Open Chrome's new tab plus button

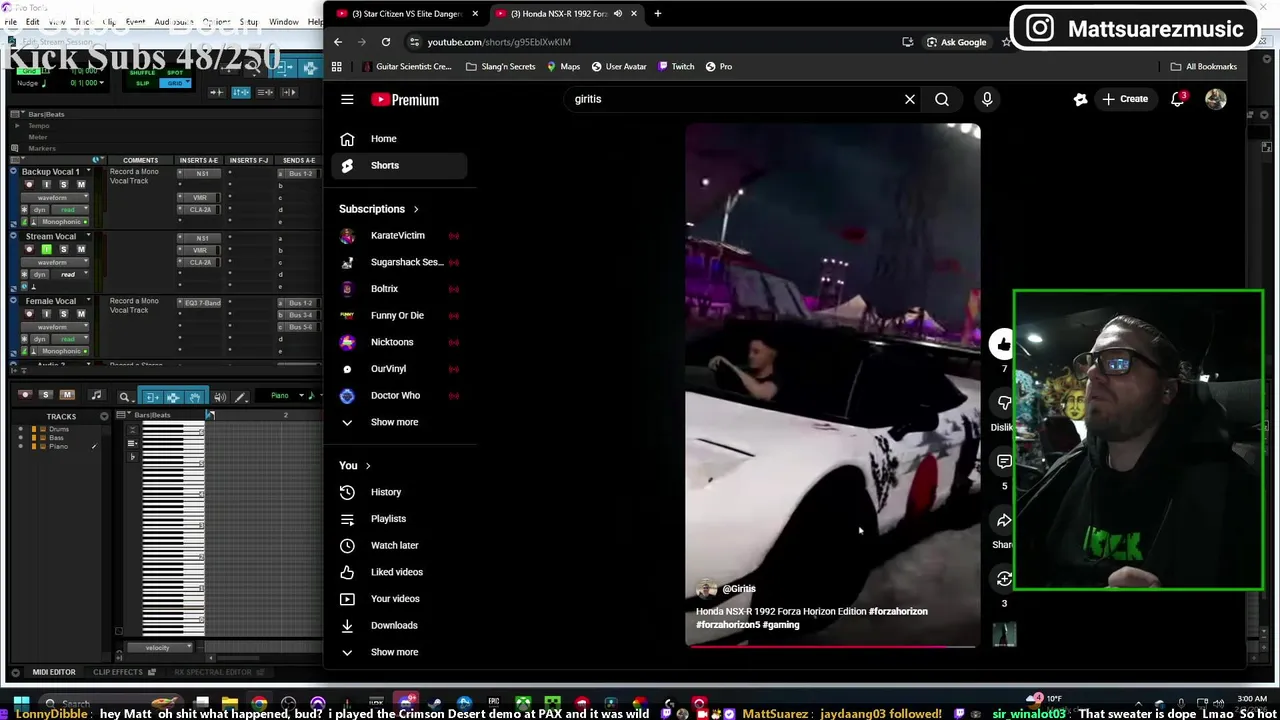click(657, 14)
